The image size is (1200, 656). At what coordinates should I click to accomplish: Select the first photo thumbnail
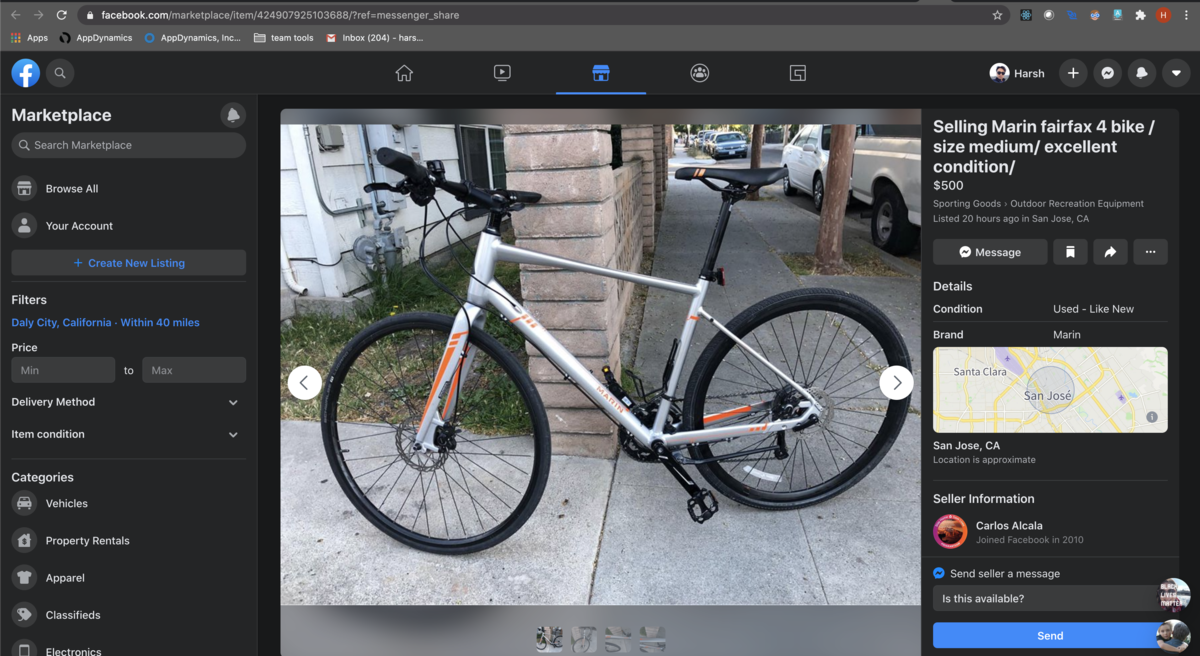tap(549, 639)
